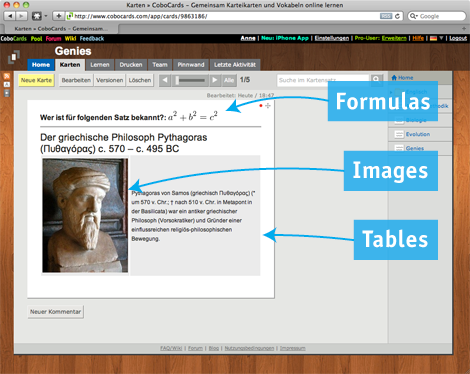Click the browser address bar URL

point(141,16)
